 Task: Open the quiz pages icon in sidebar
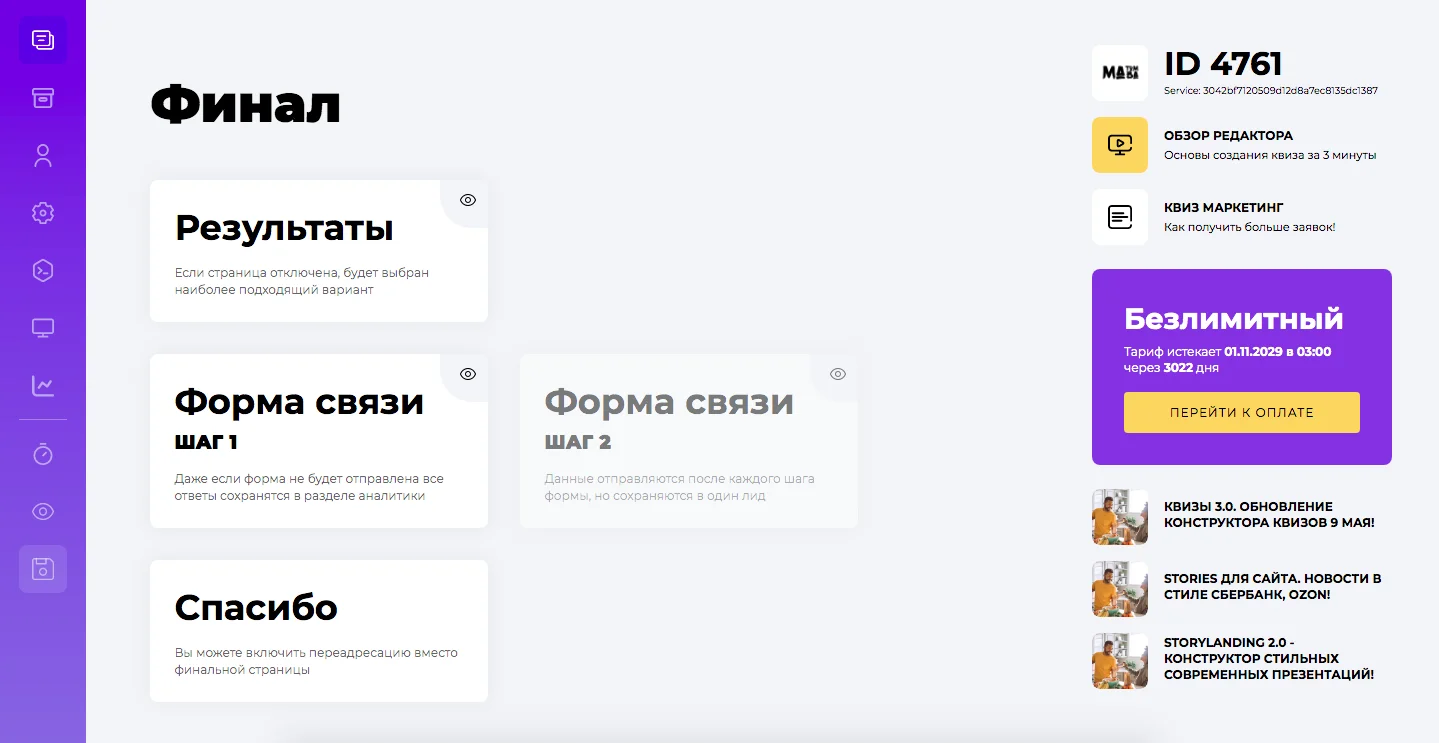pyautogui.click(x=43, y=40)
